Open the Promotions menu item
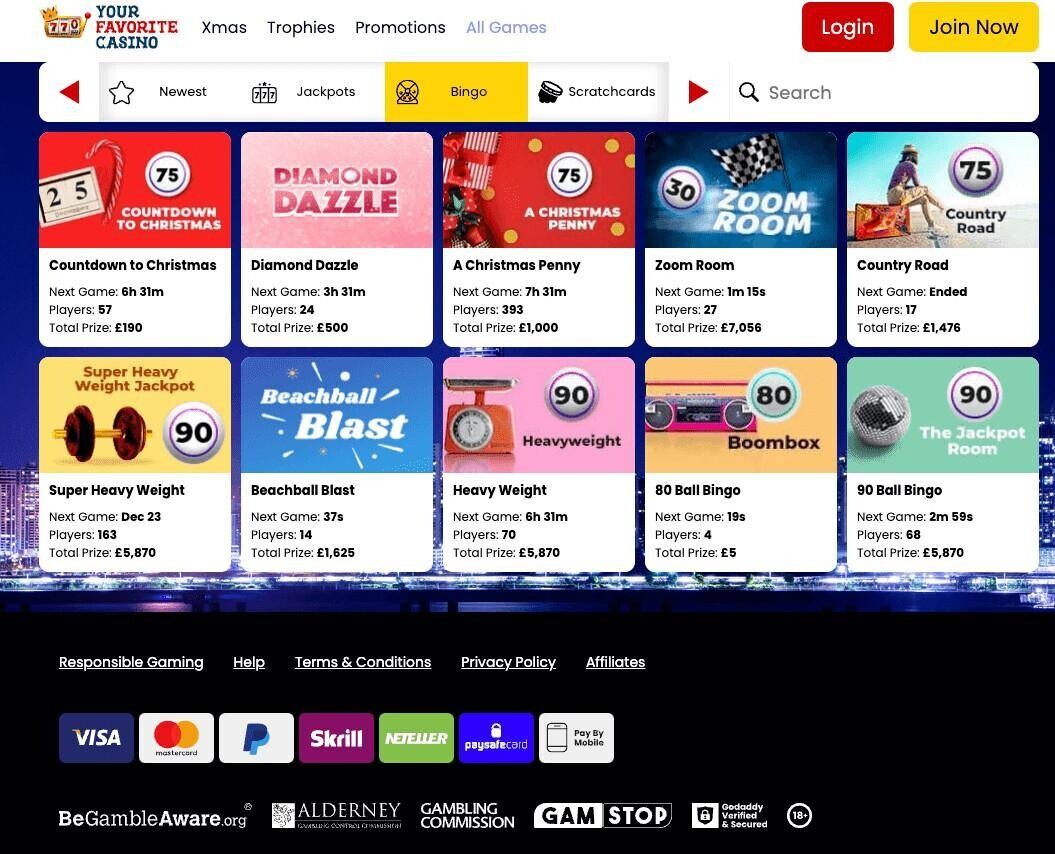1055x854 pixels. pyautogui.click(x=400, y=27)
